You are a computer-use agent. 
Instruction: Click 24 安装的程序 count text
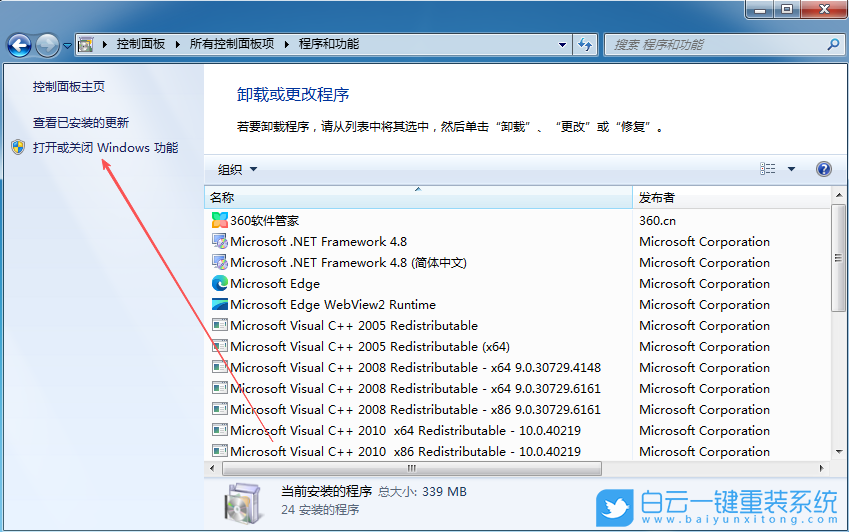[320, 510]
